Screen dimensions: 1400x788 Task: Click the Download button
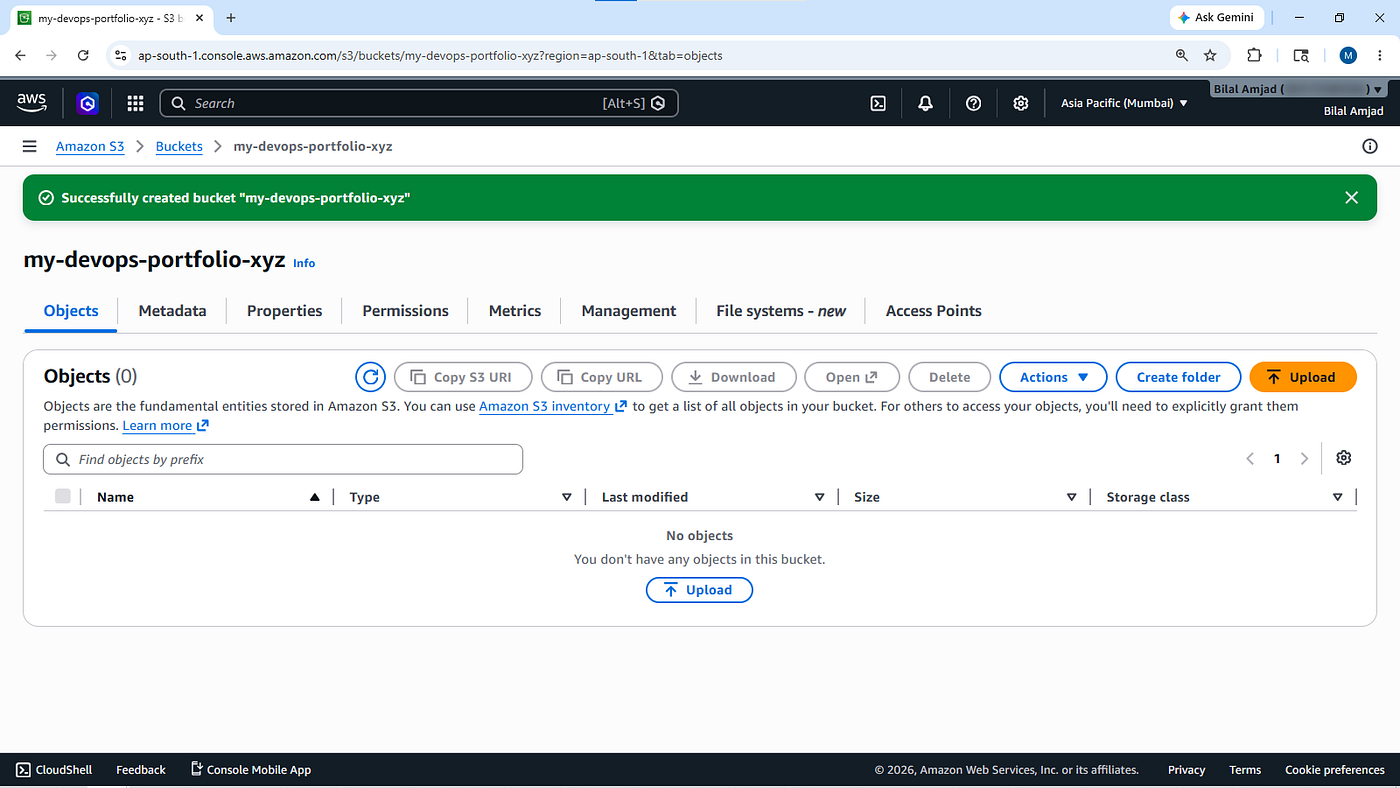[x=733, y=377]
